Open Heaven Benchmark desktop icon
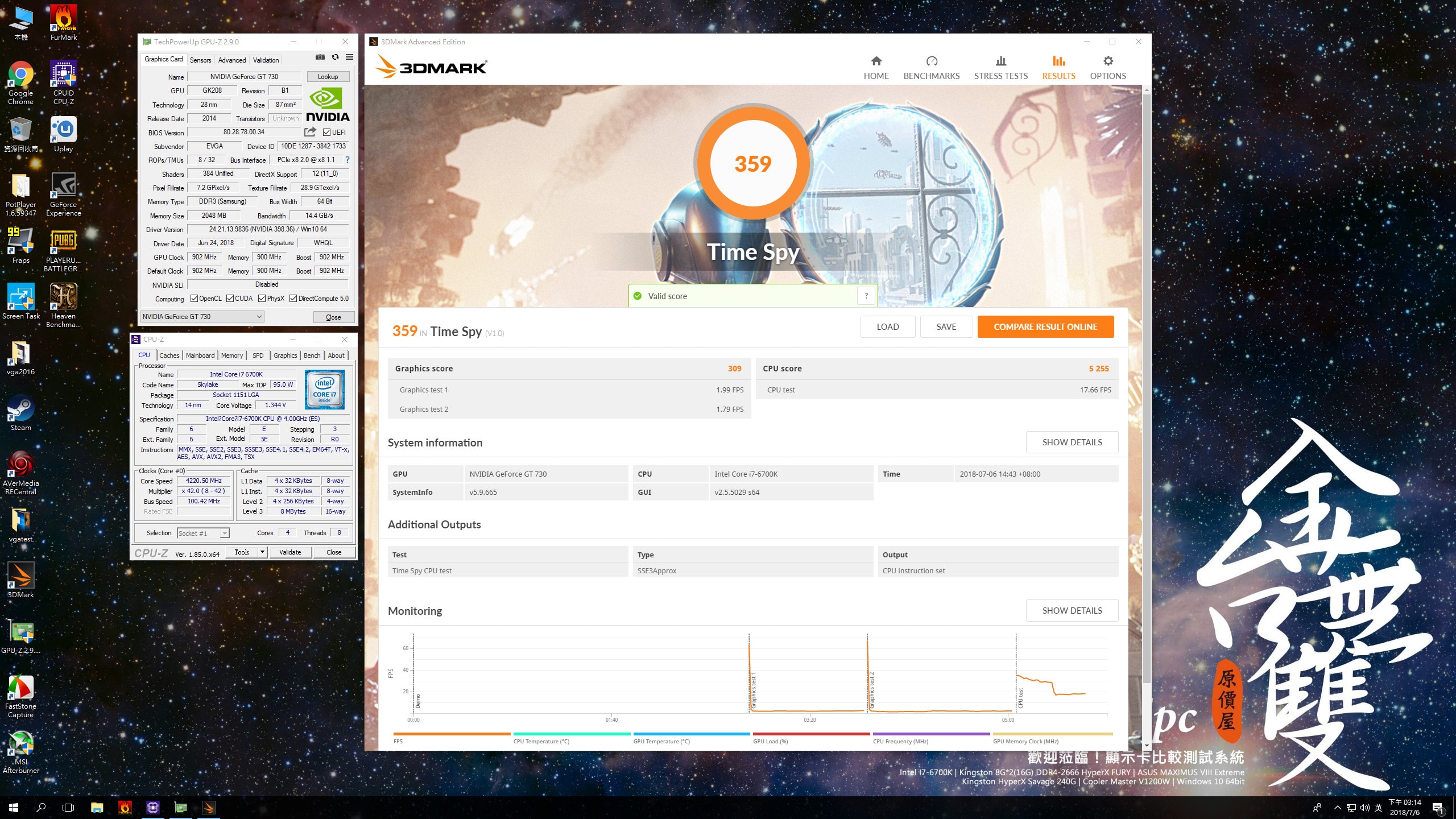The width and height of the screenshot is (1456, 819). [64, 306]
